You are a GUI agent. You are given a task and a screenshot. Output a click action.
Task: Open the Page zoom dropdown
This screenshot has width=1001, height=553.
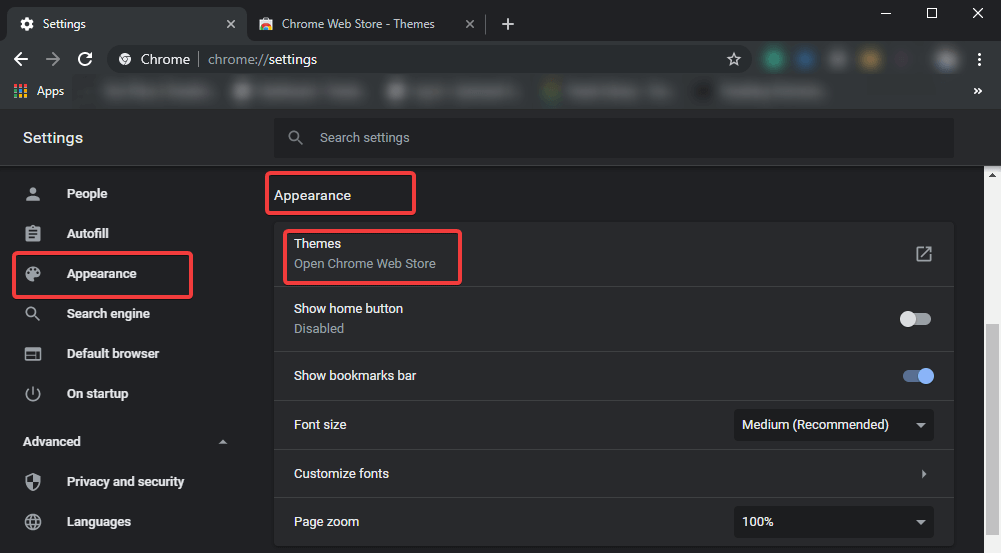point(834,522)
